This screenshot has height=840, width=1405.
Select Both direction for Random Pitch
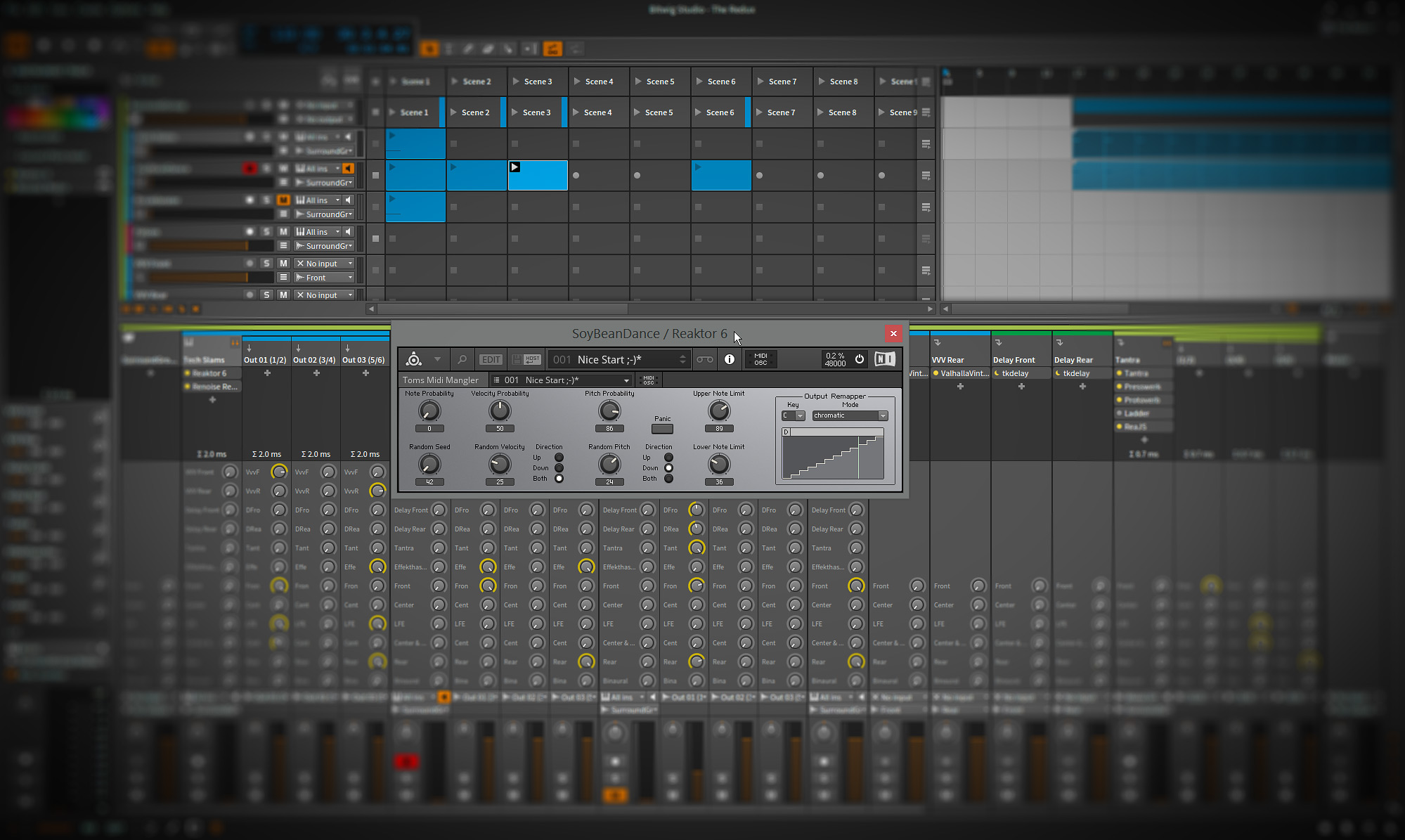668,479
